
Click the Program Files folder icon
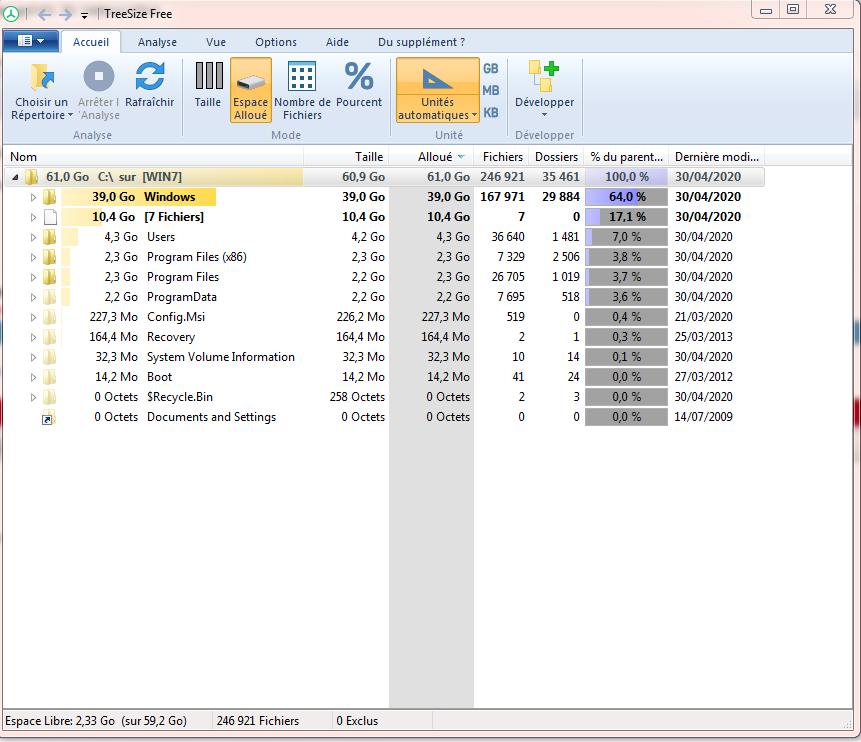pos(50,277)
